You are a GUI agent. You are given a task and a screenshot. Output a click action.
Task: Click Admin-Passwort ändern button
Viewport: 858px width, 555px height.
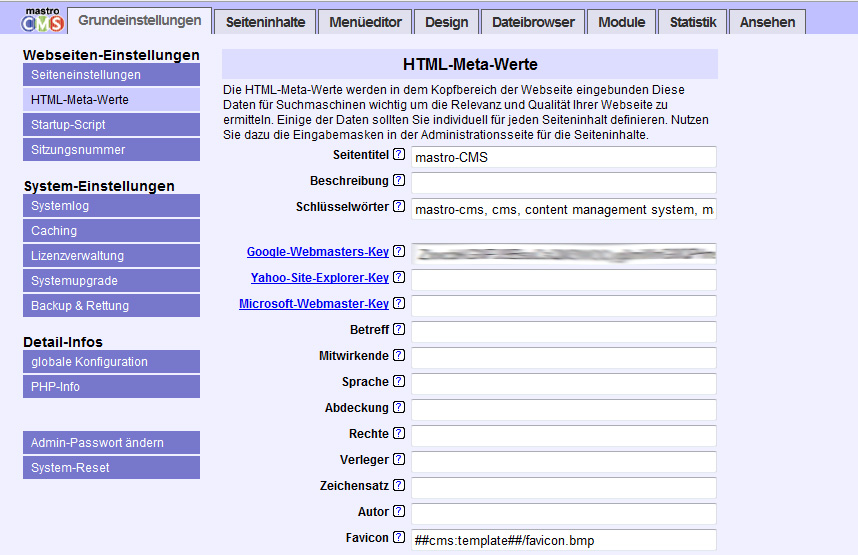(x=111, y=442)
